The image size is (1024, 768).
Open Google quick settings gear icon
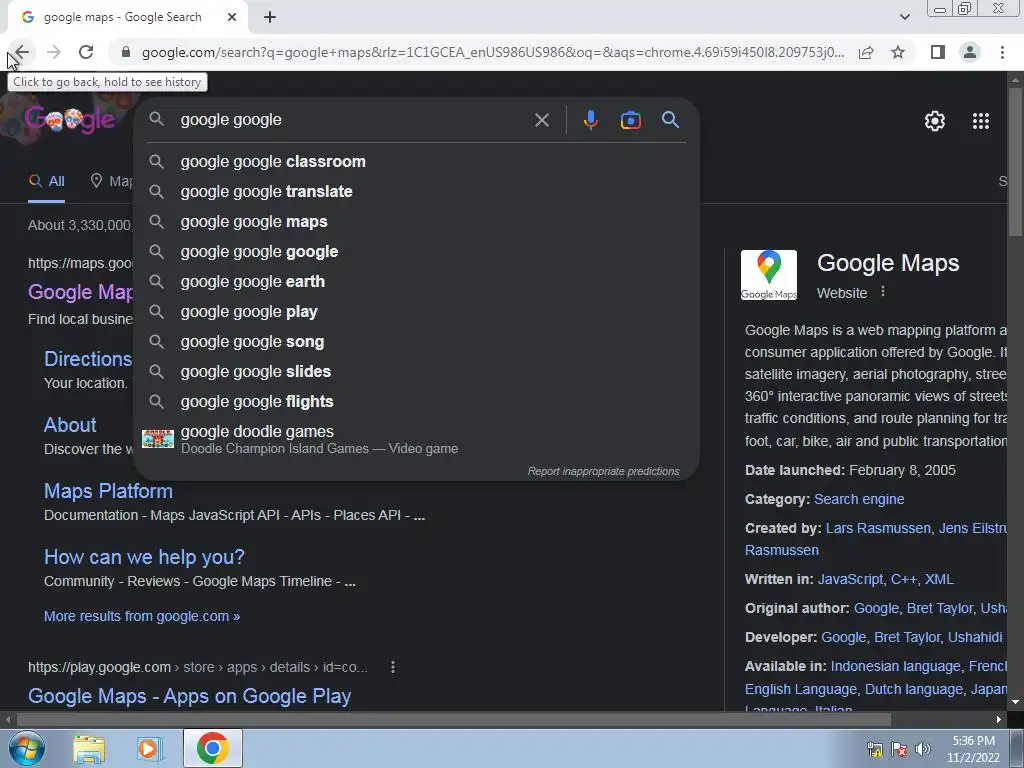click(x=935, y=121)
